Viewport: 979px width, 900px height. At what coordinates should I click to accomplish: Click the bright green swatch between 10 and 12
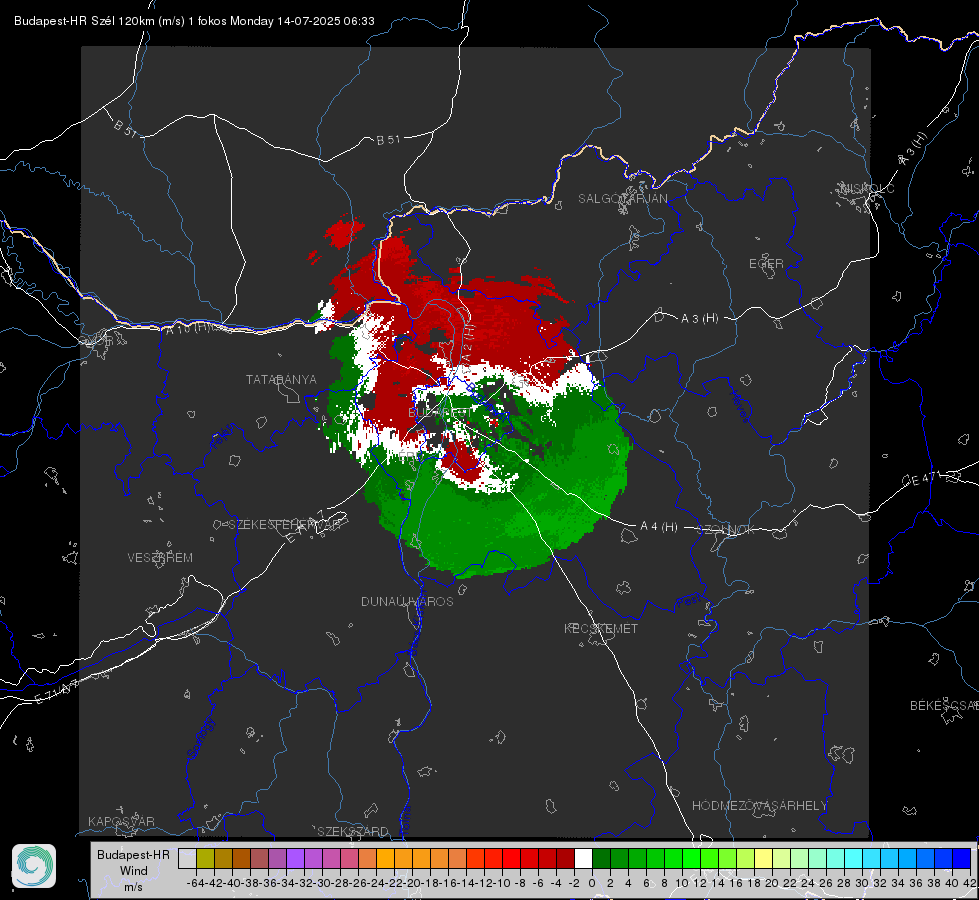691,859
